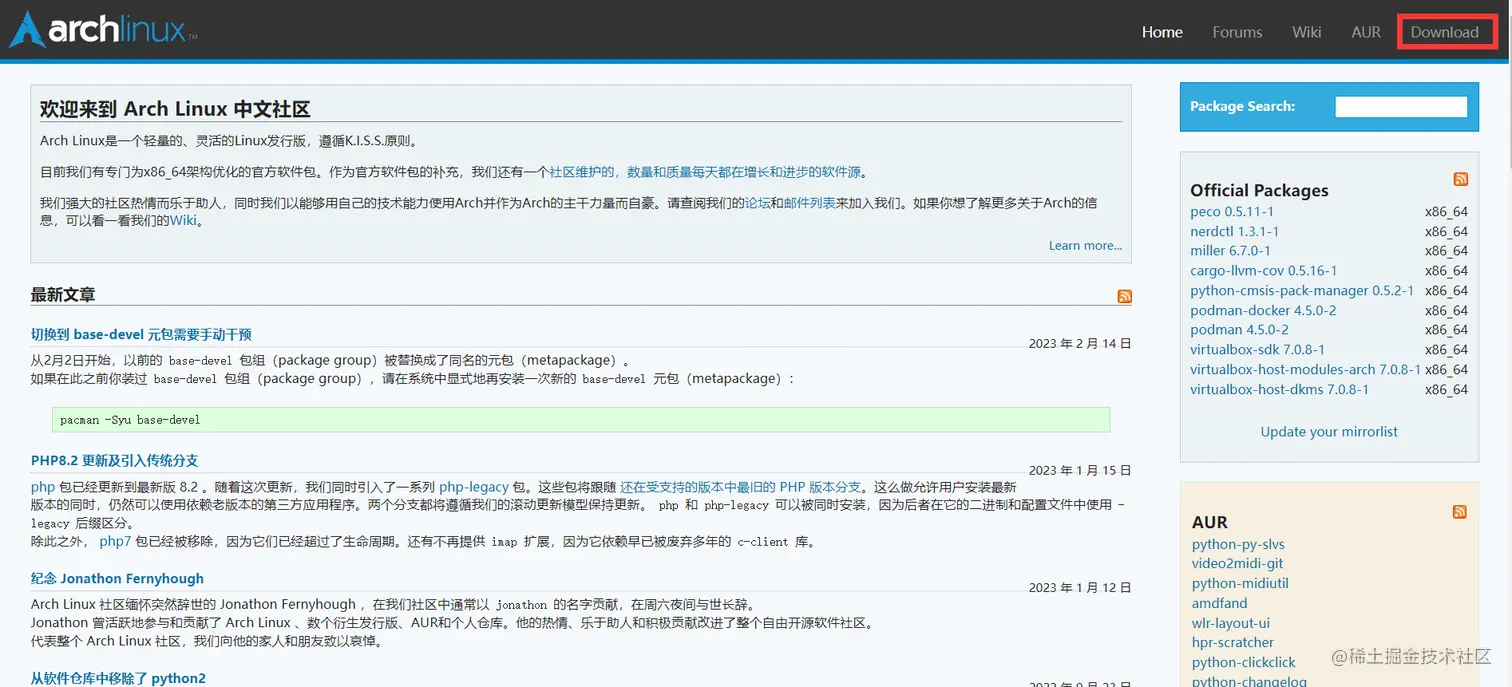Open package cargo-llvm-cov 0.5.16-1

coord(1263,270)
